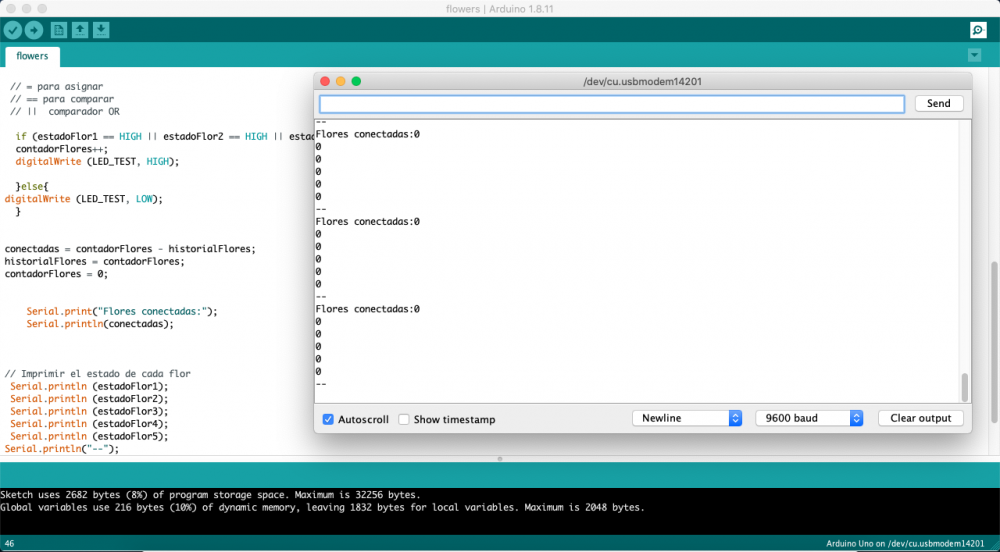Click comment '// Imprimir el estado de cada flor'
The height and width of the screenshot is (552, 1000).
[98, 374]
